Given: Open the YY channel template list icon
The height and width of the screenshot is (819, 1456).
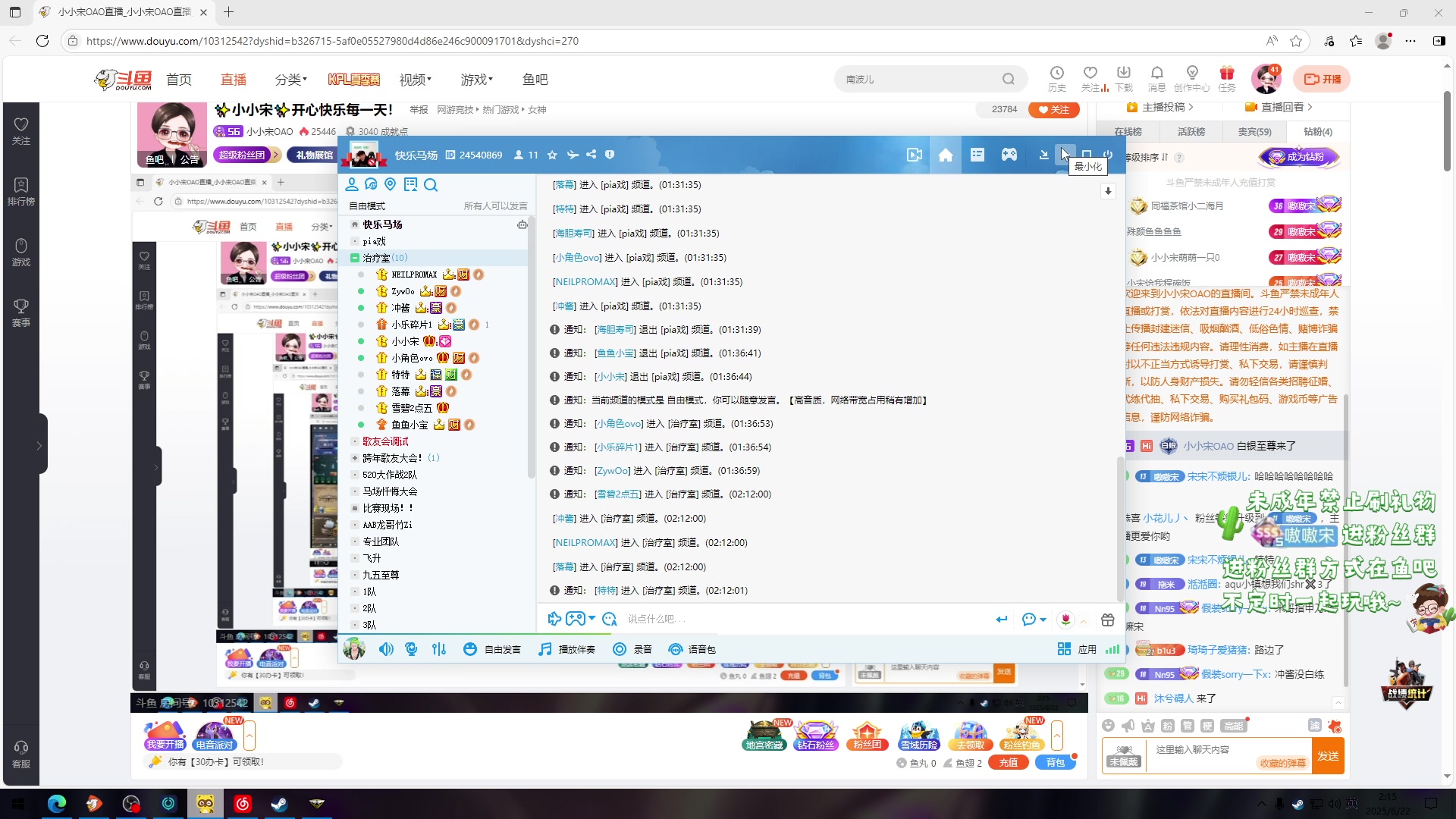Looking at the screenshot, I should coord(977,155).
